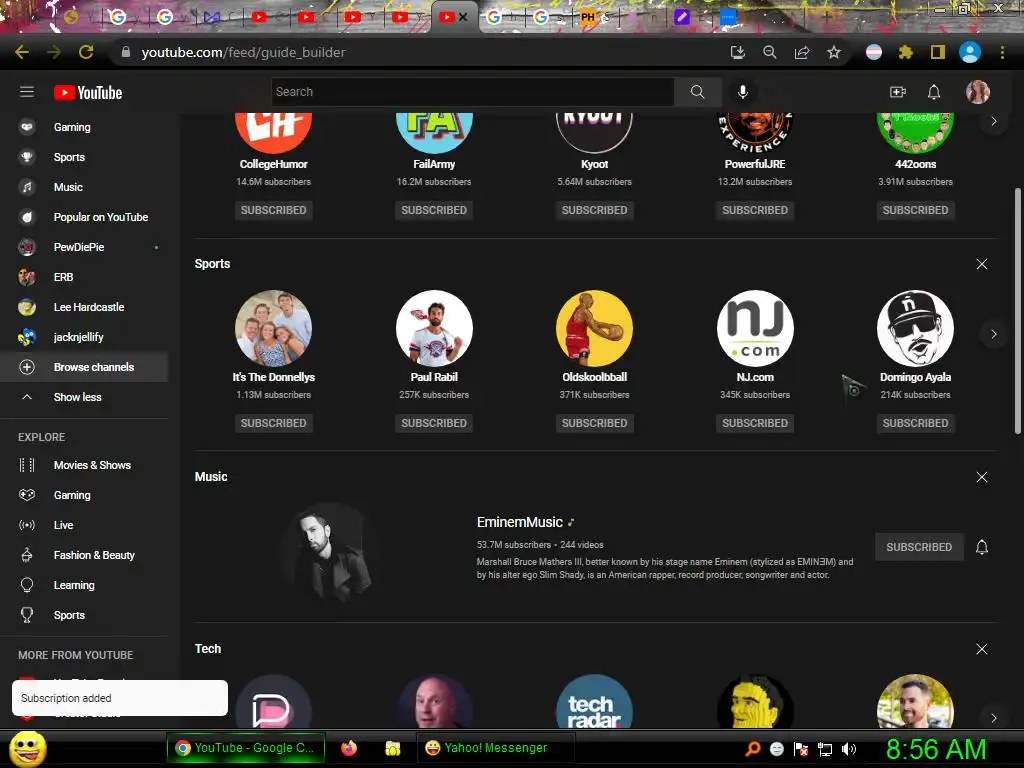Viewport: 1024px width, 768px height.
Task: Open Movies & Shows in Explore
Action: pos(85,466)
